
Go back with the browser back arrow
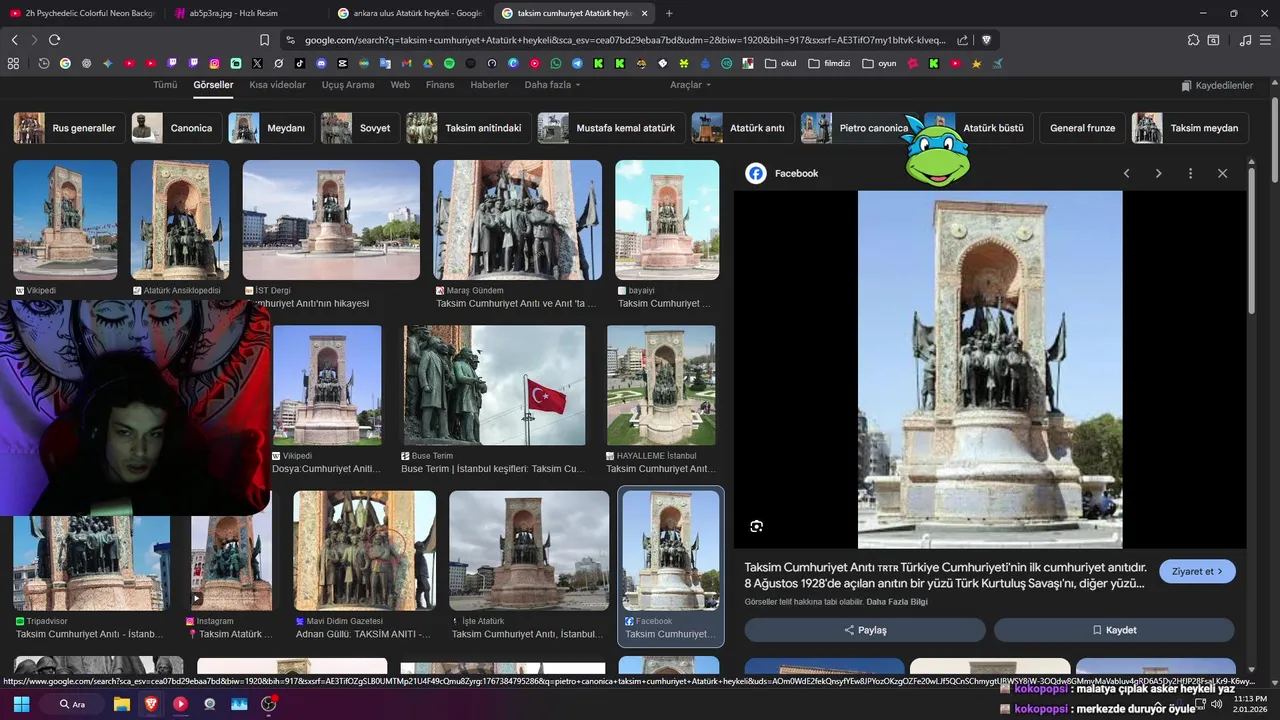point(14,40)
